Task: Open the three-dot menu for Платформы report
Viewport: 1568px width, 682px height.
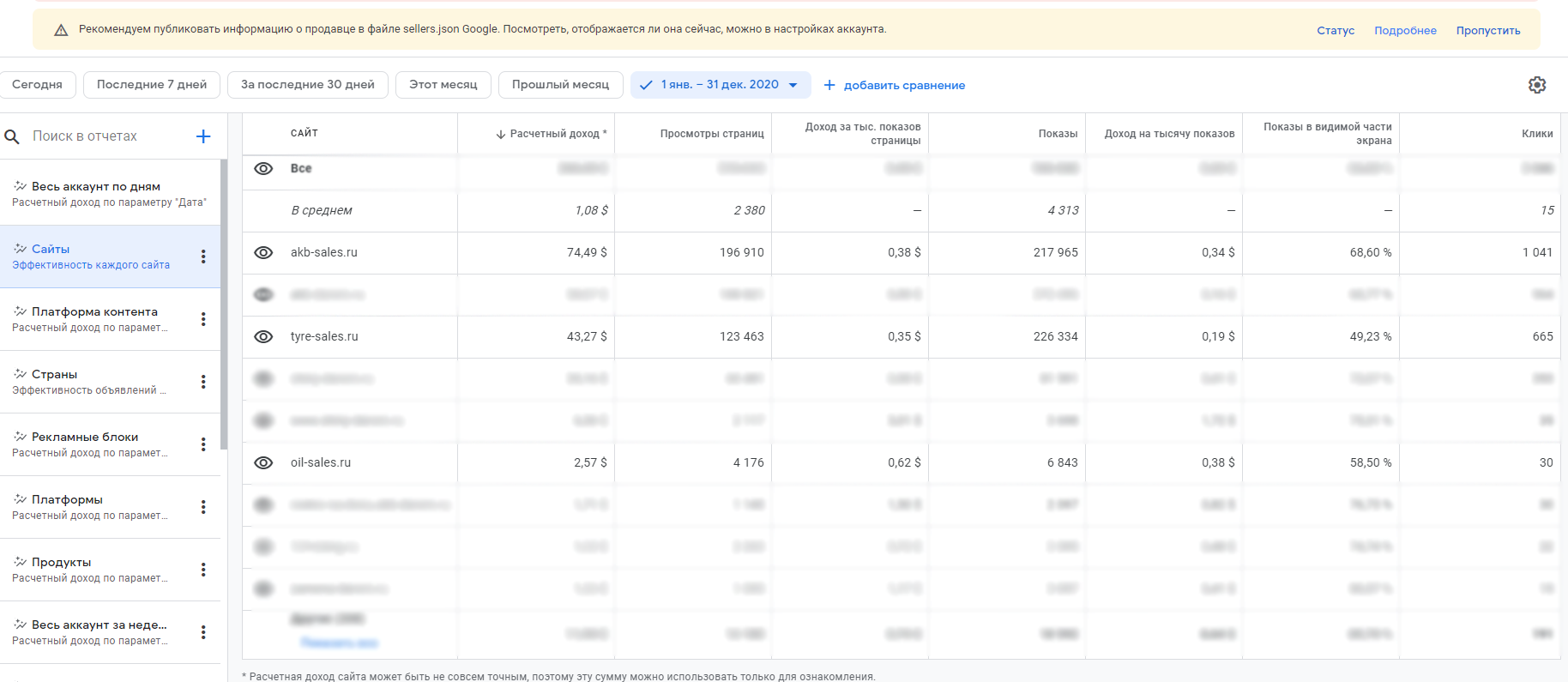Action: pos(203,507)
